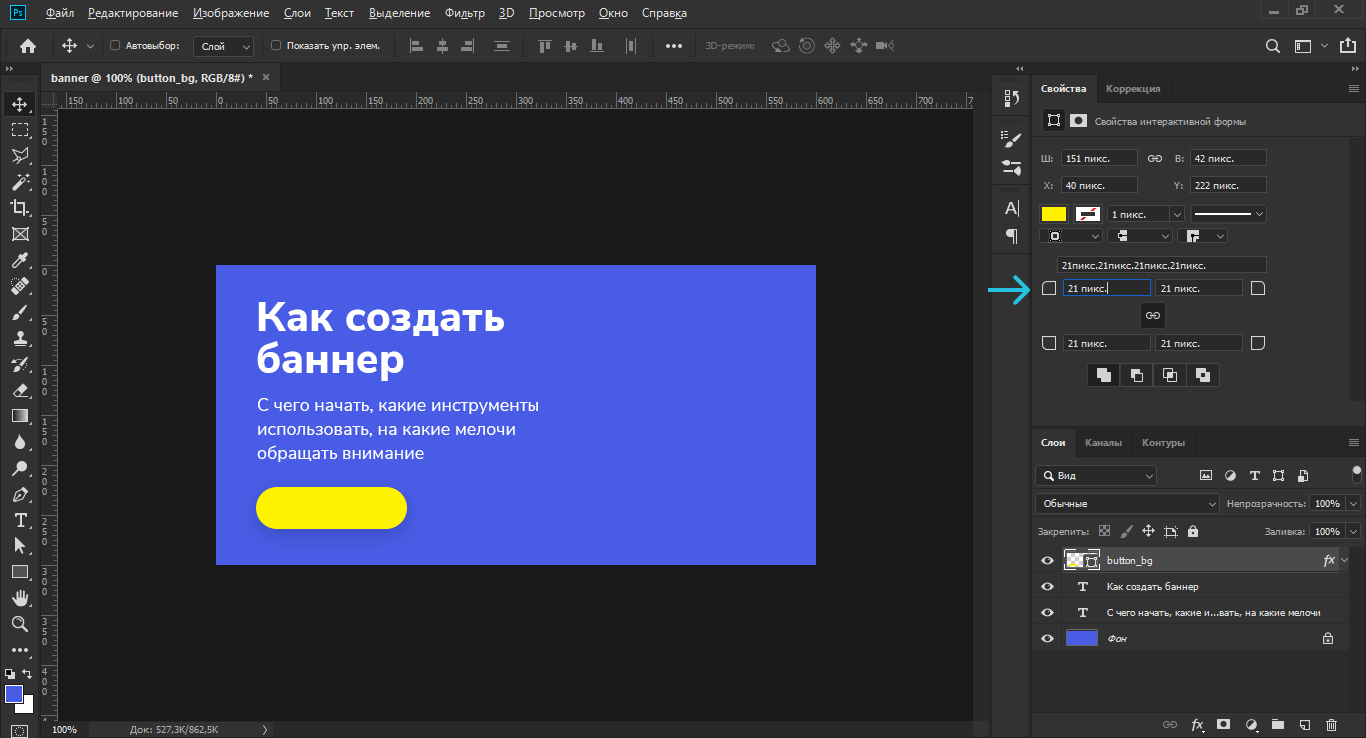Open the Файл menu
1366x738 pixels.
pos(59,13)
